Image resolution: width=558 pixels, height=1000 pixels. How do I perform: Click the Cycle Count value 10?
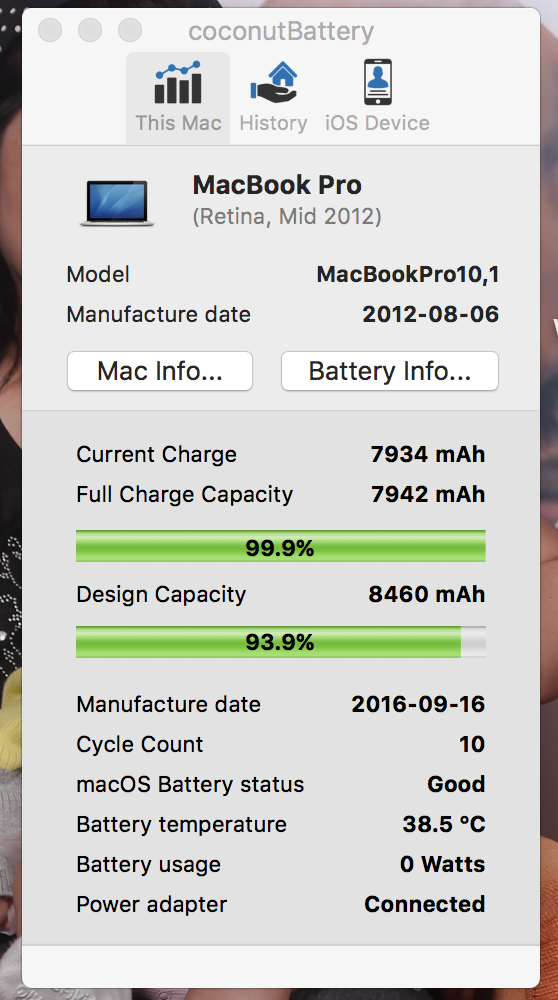[472, 744]
